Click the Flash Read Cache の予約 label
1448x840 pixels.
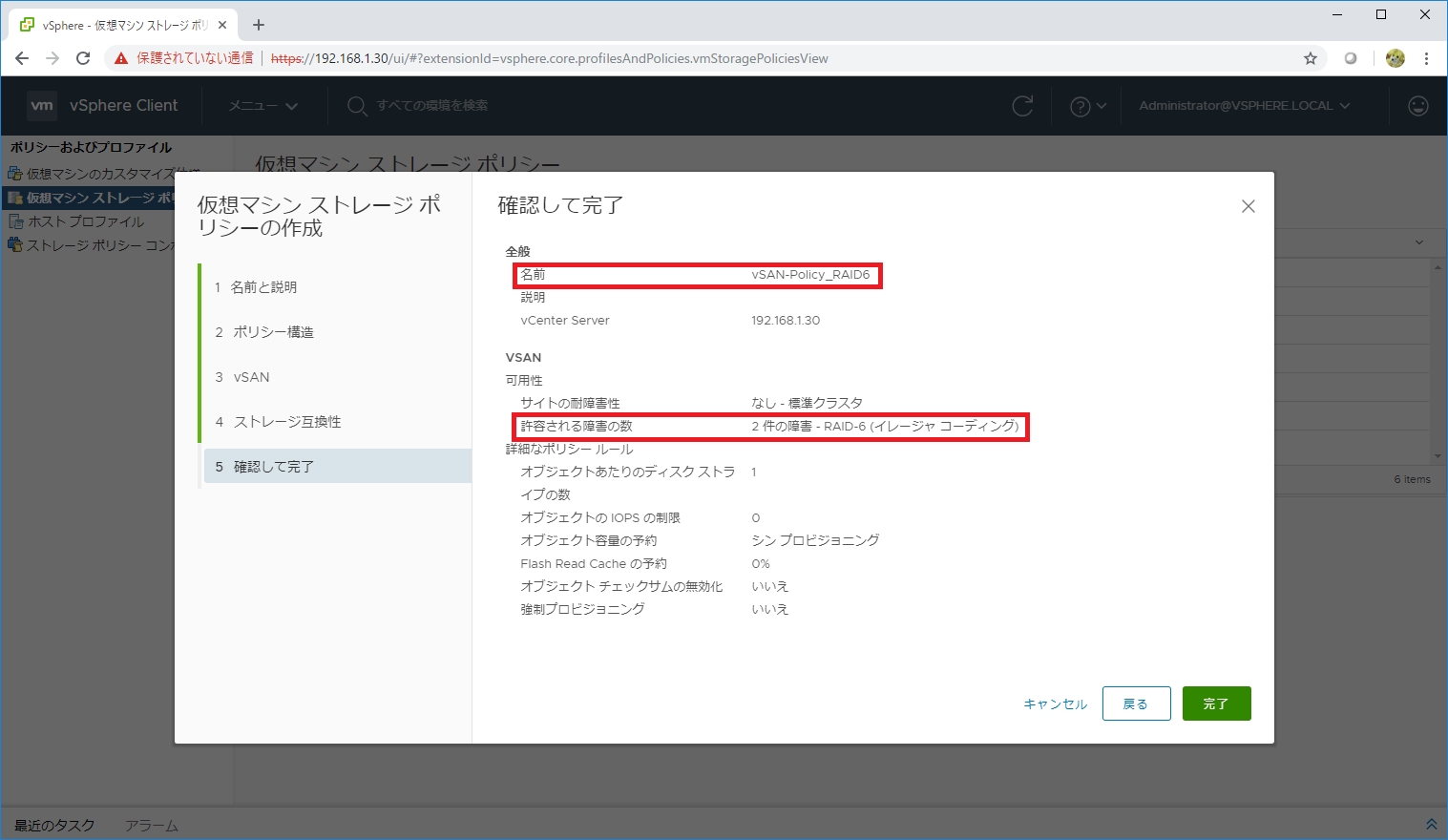(x=594, y=563)
